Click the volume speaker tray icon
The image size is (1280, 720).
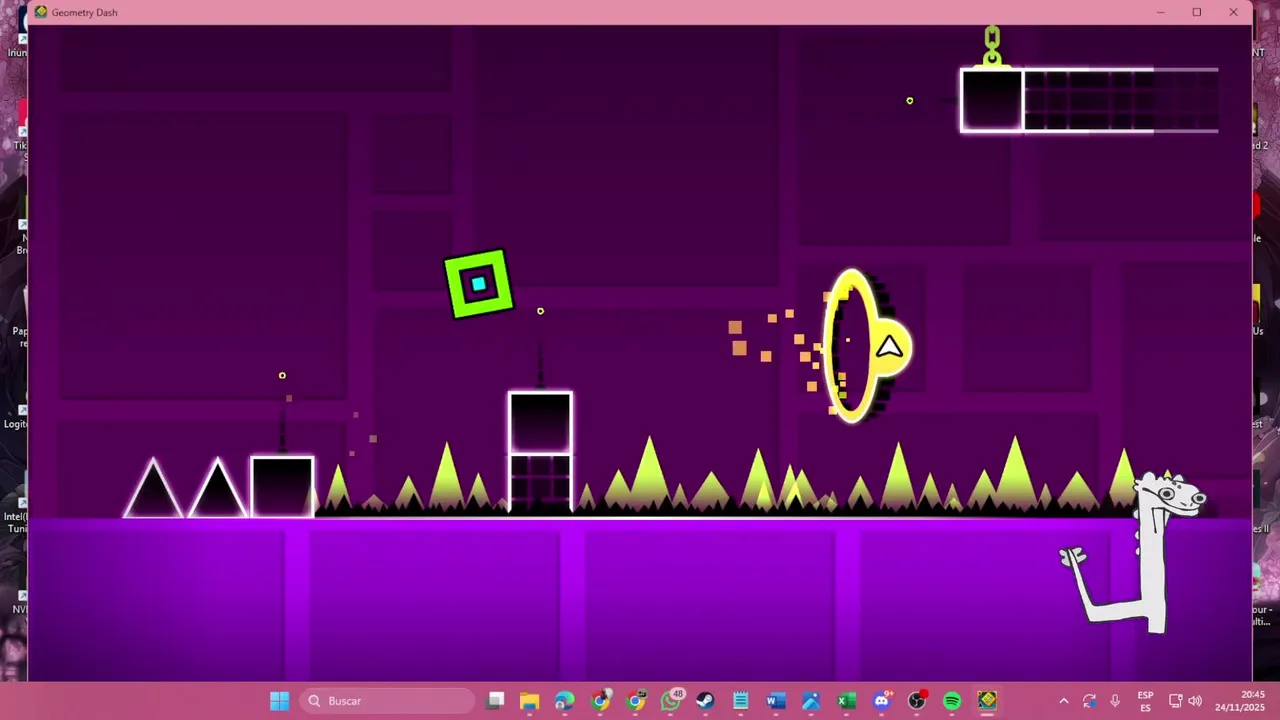1195,701
